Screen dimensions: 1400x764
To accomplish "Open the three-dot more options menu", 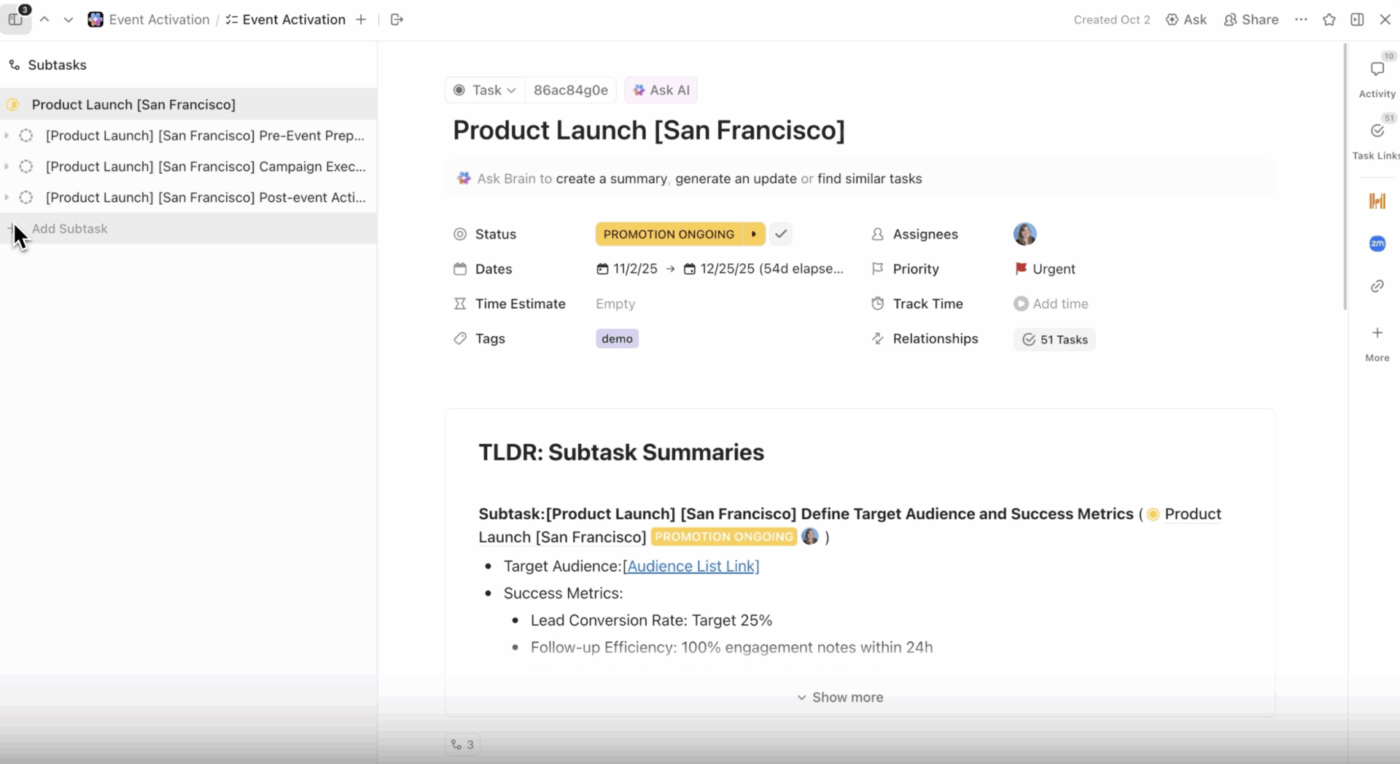I will (1301, 19).
